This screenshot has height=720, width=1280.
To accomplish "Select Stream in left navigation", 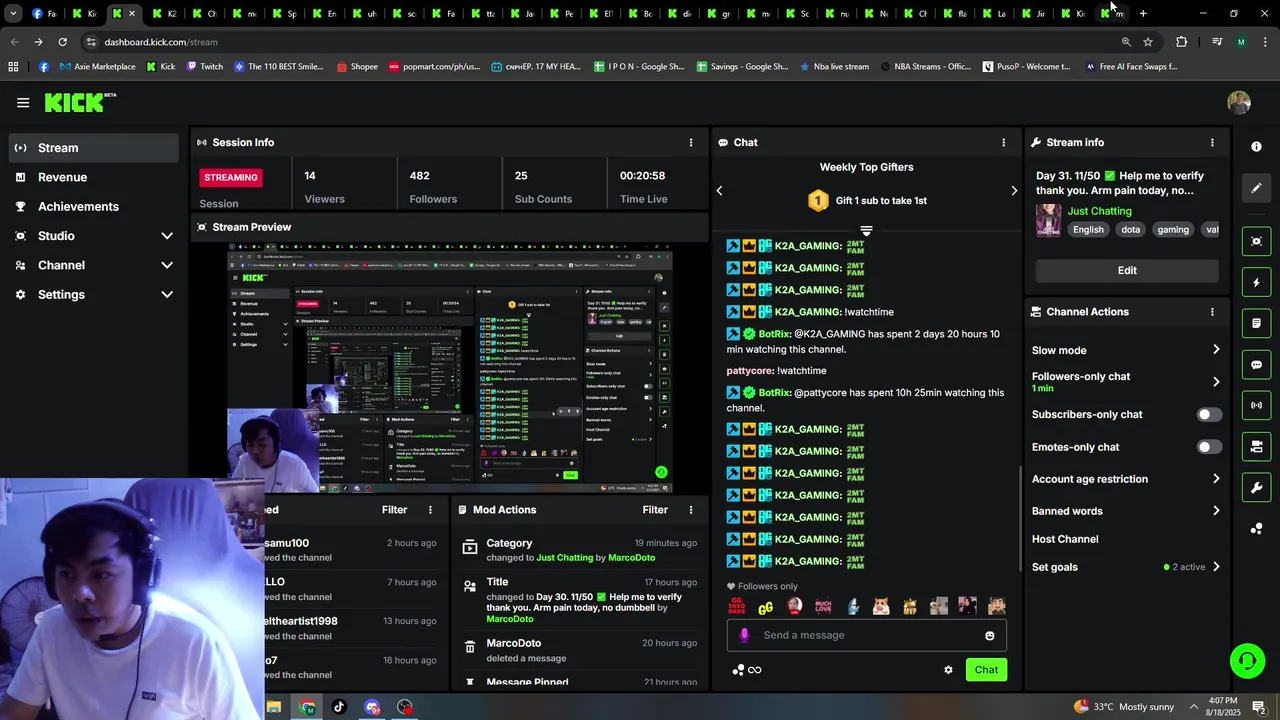I will click(94, 148).
